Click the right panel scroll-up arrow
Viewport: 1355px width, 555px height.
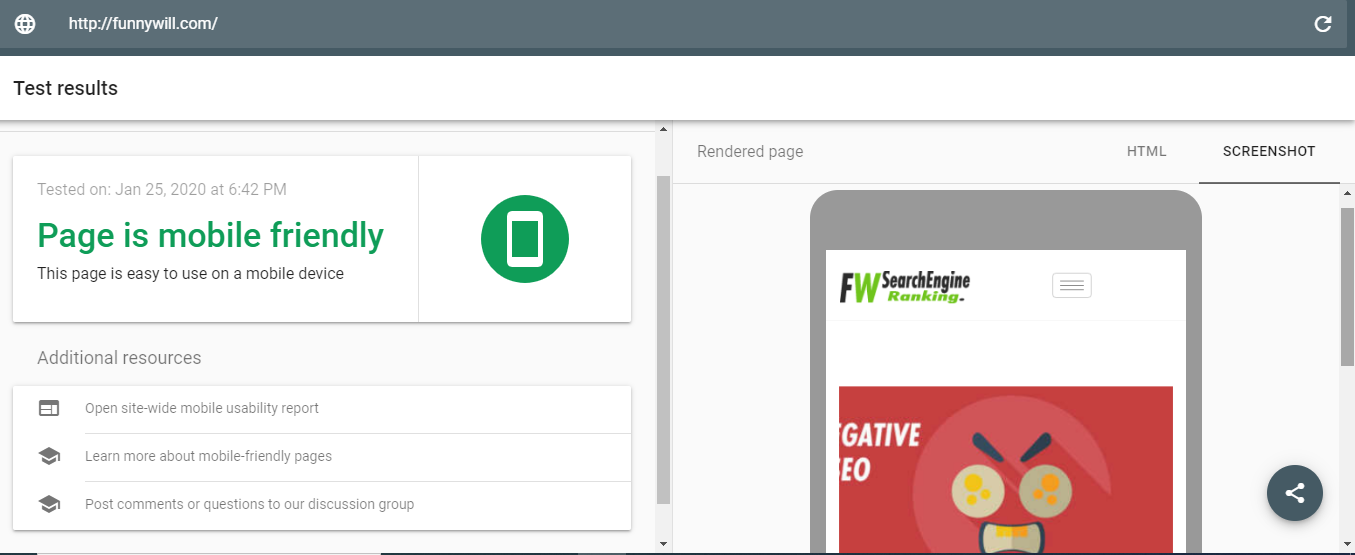point(1347,192)
